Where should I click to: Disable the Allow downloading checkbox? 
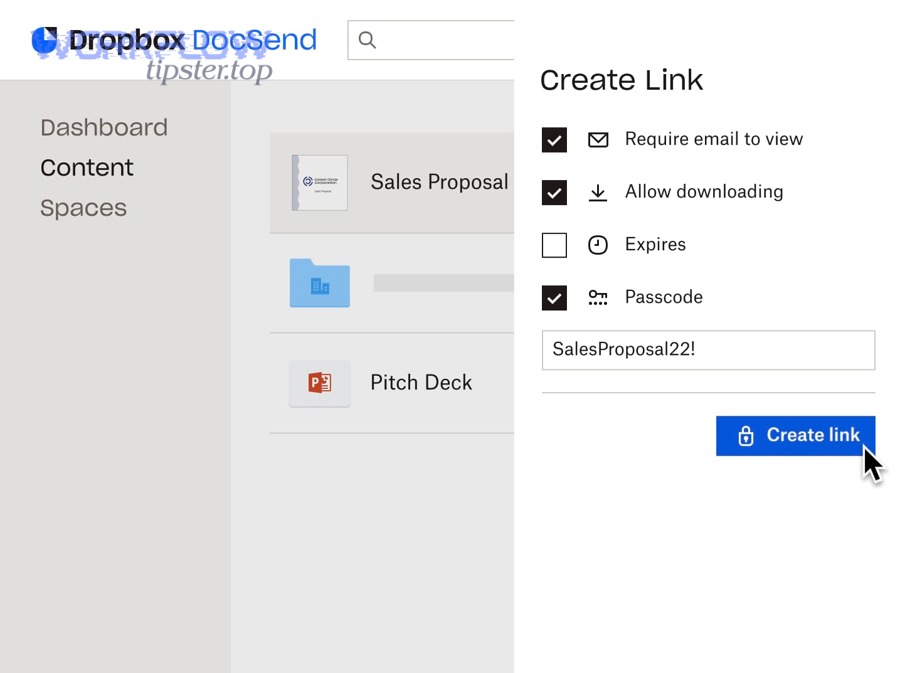coord(554,192)
